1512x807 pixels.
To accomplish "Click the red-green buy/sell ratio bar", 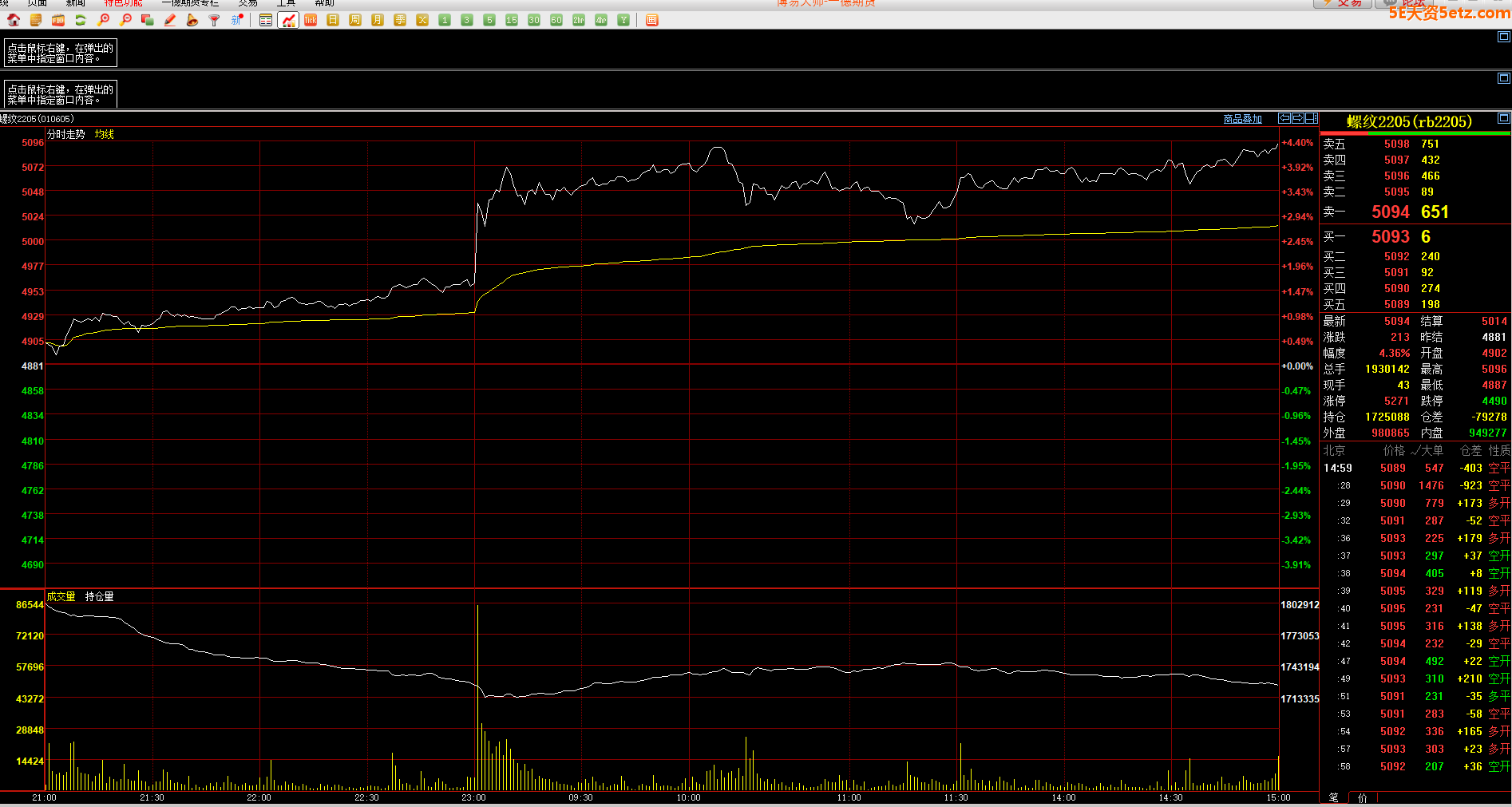I will [x=1415, y=133].
